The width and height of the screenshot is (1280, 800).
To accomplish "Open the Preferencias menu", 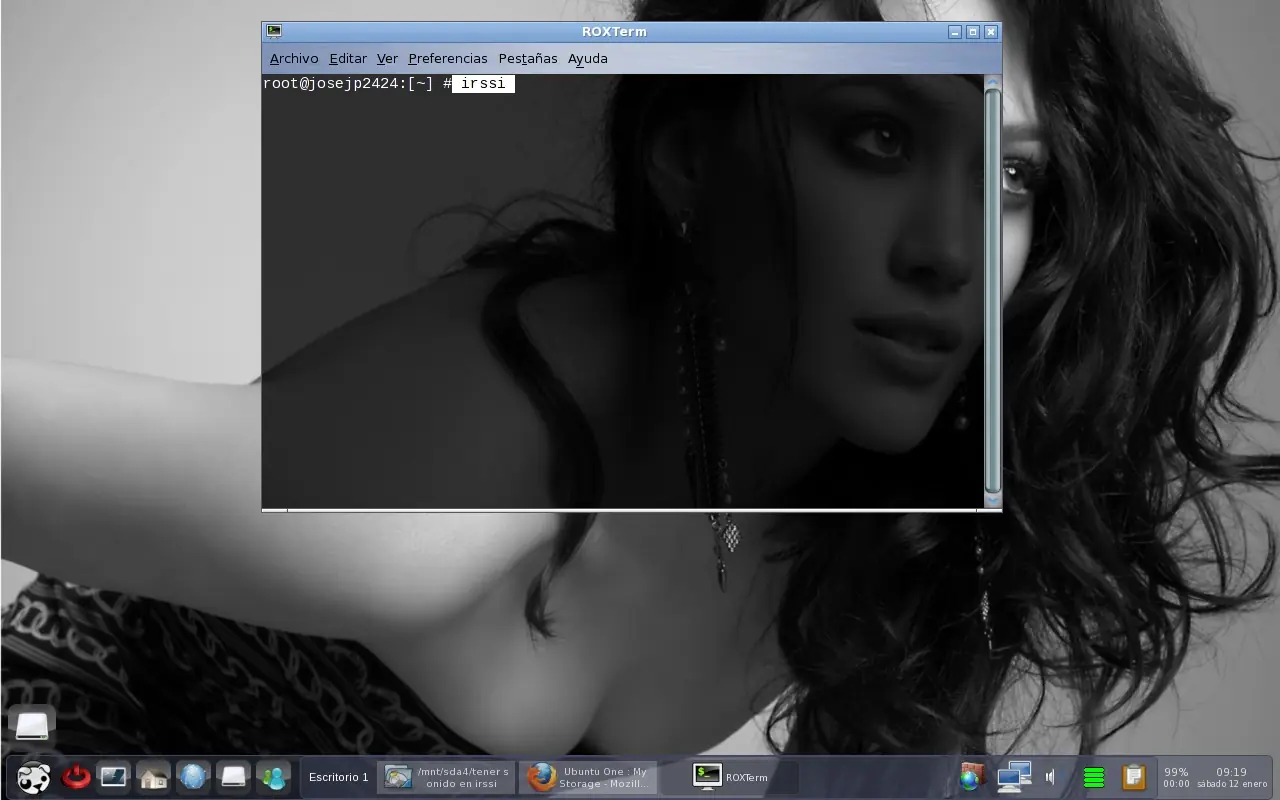I will coord(448,59).
